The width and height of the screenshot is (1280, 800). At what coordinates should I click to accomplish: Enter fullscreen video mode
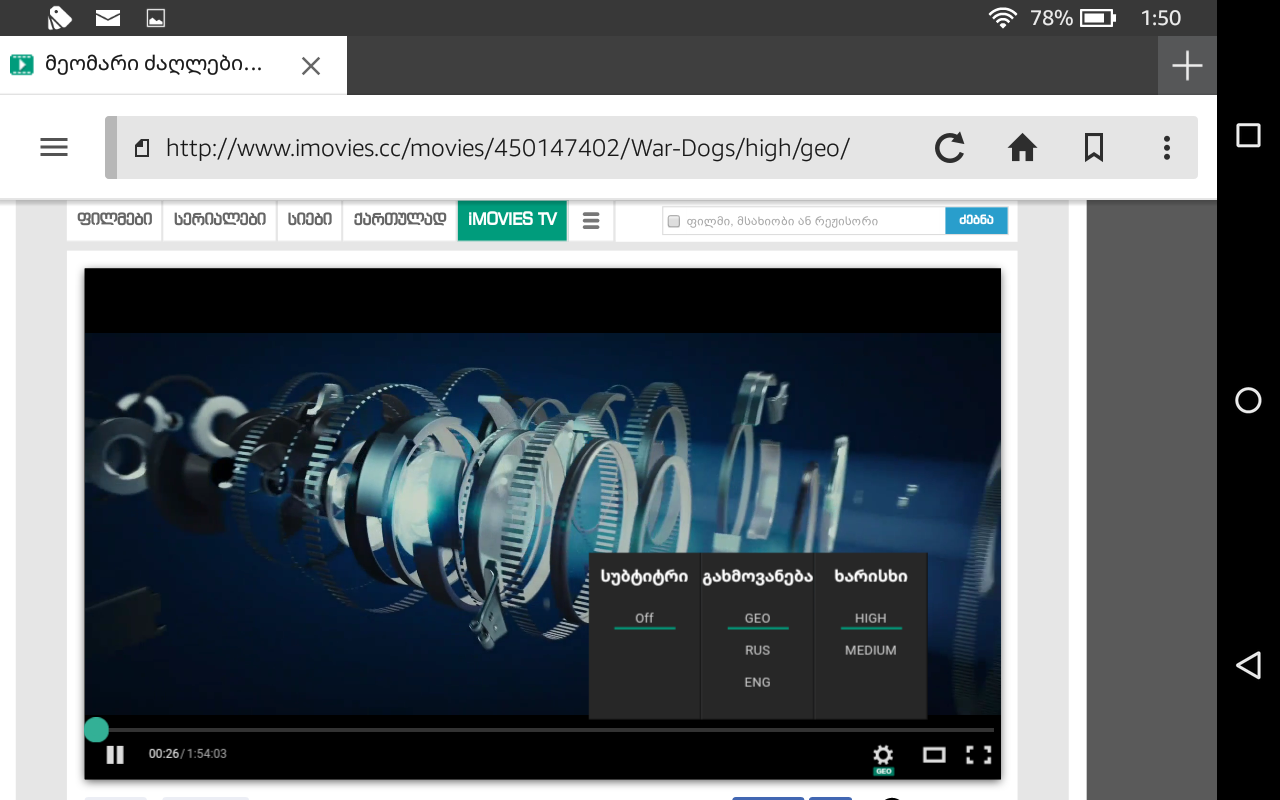978,755
